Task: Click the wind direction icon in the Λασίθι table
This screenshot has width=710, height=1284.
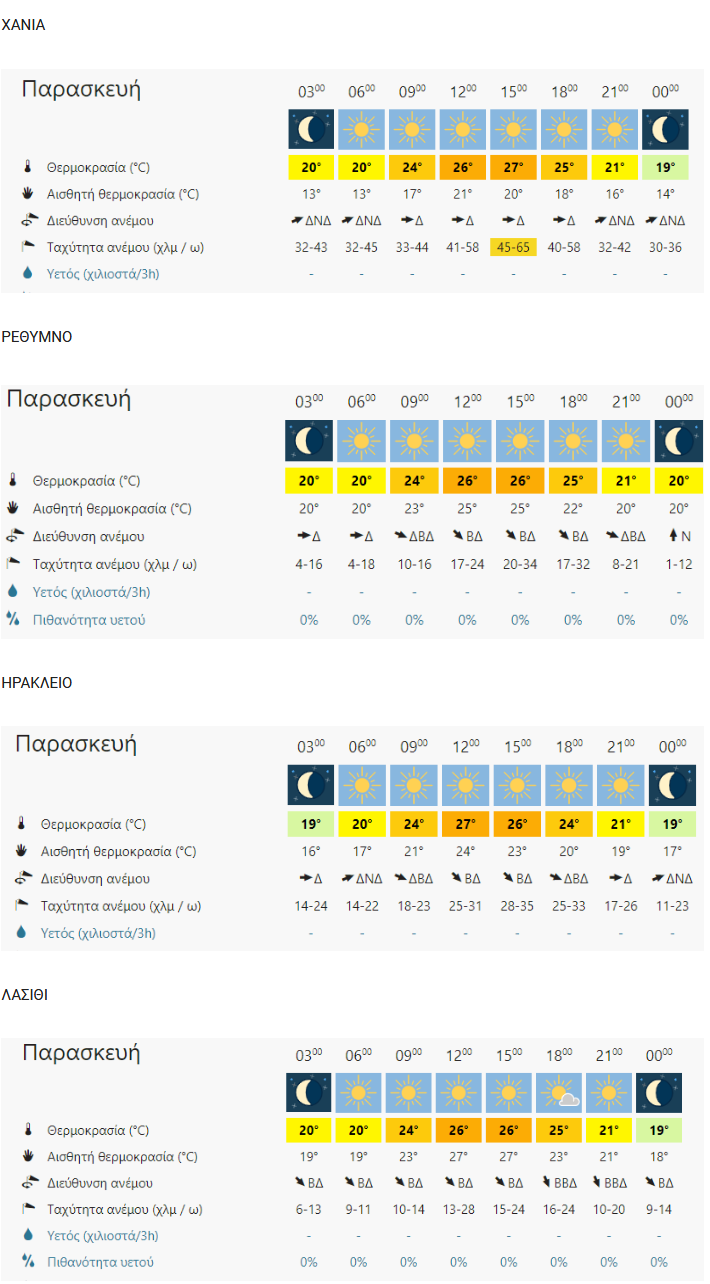Action: coord(28,1183)
